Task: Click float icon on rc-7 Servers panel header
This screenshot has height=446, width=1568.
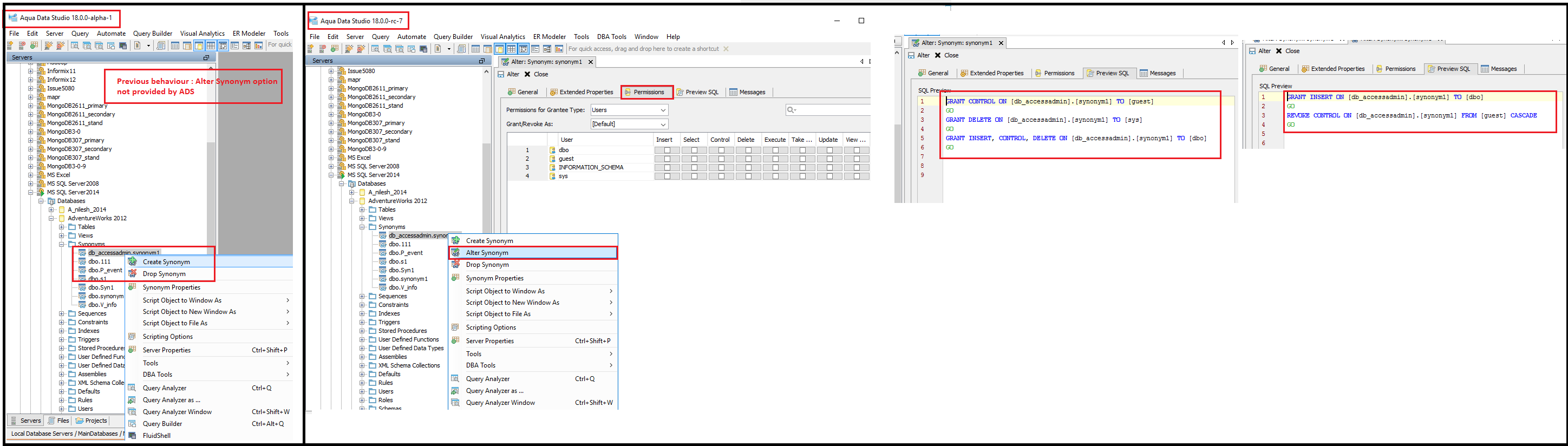Action: (481, 61)
